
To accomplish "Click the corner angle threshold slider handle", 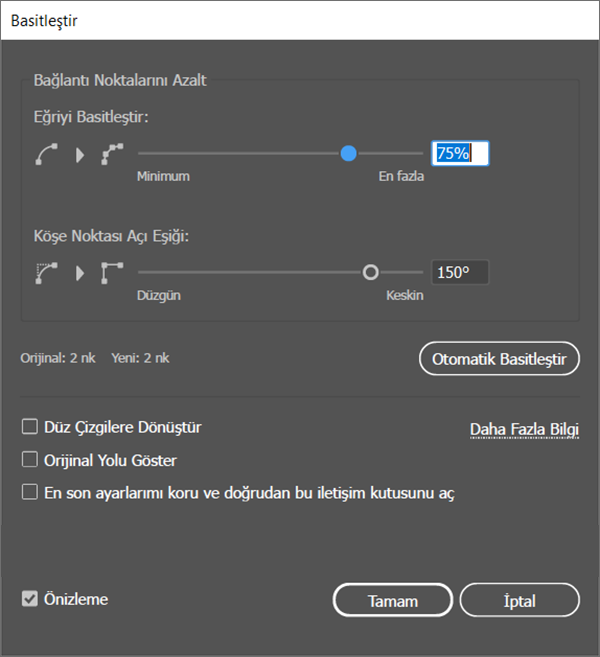I will pos(370,272).
